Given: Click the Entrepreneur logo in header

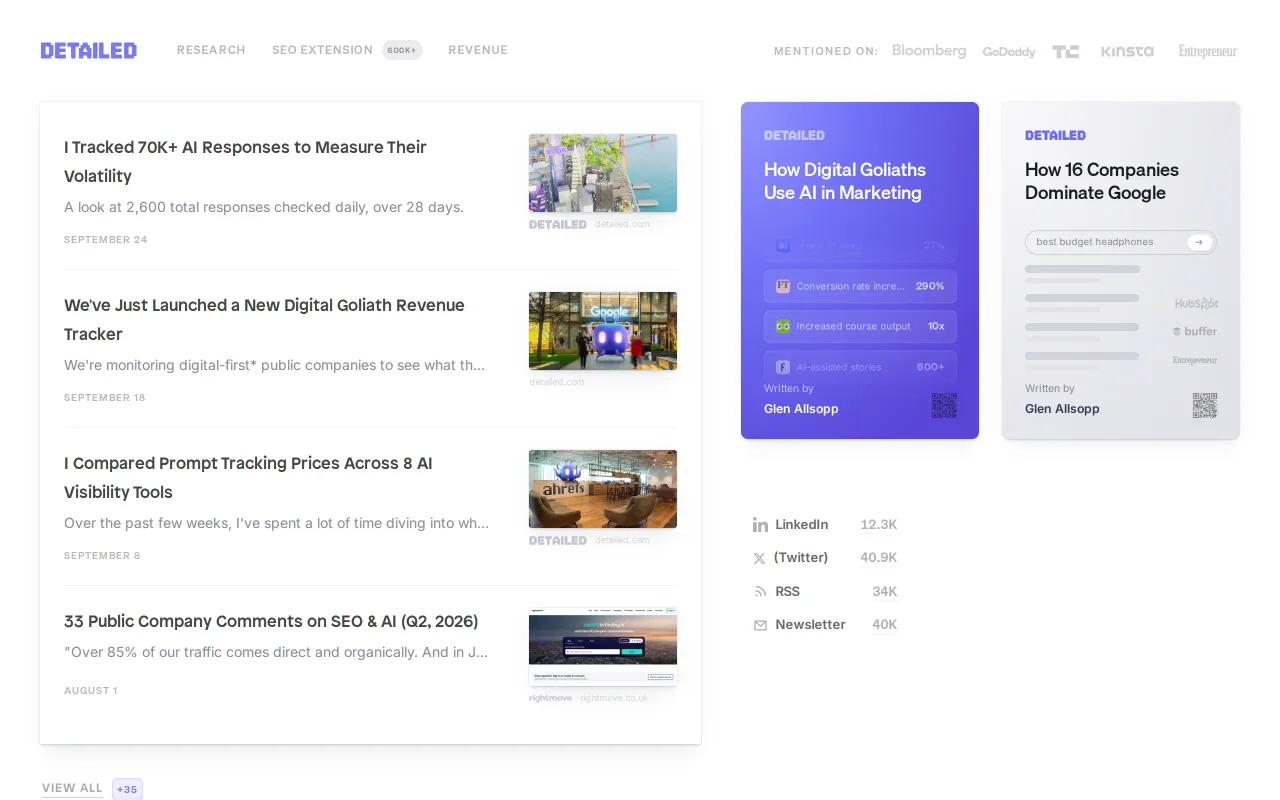Looking at the screenshot, I should (1207, 51).
